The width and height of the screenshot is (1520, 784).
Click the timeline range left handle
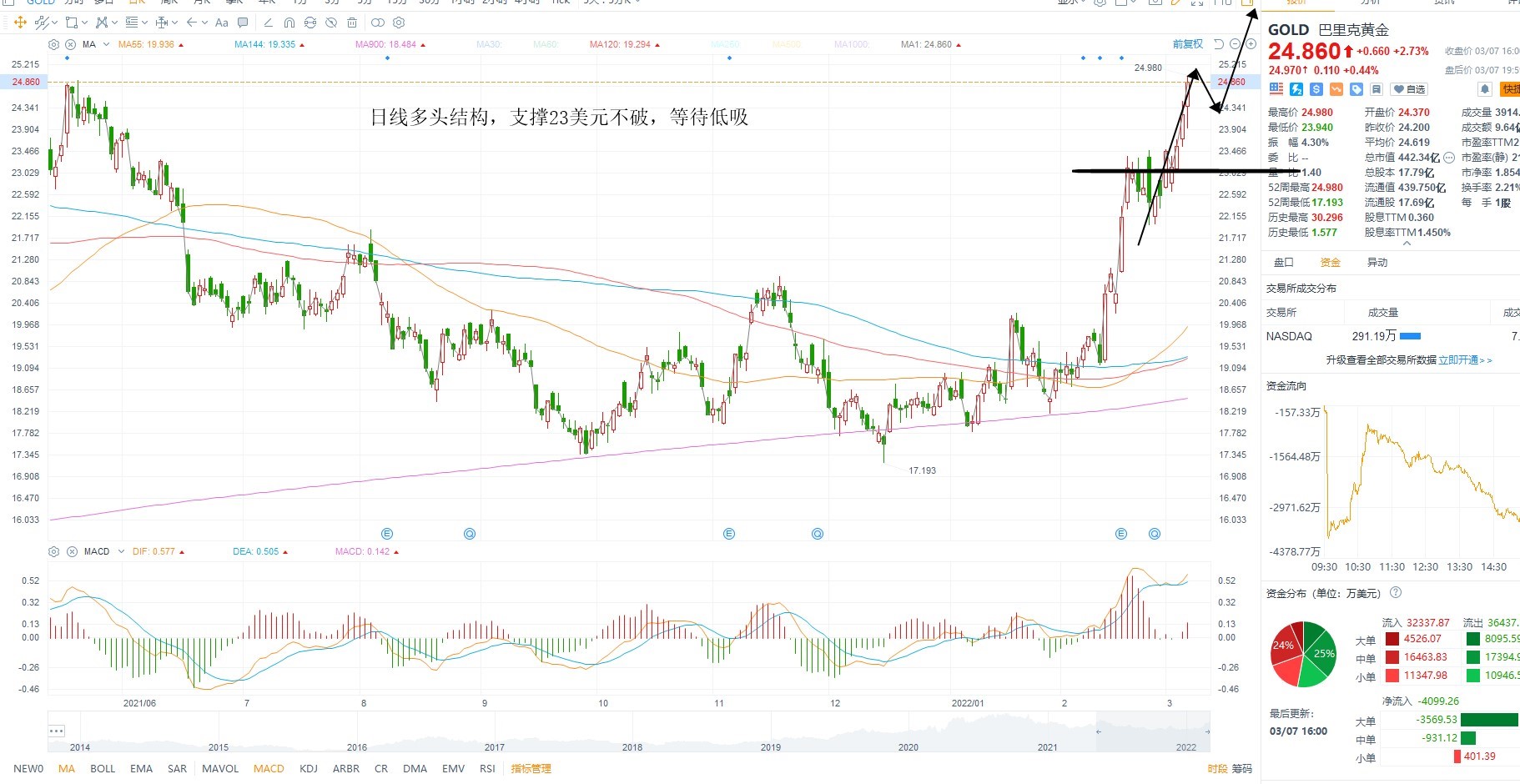(x=1098, y=731)
